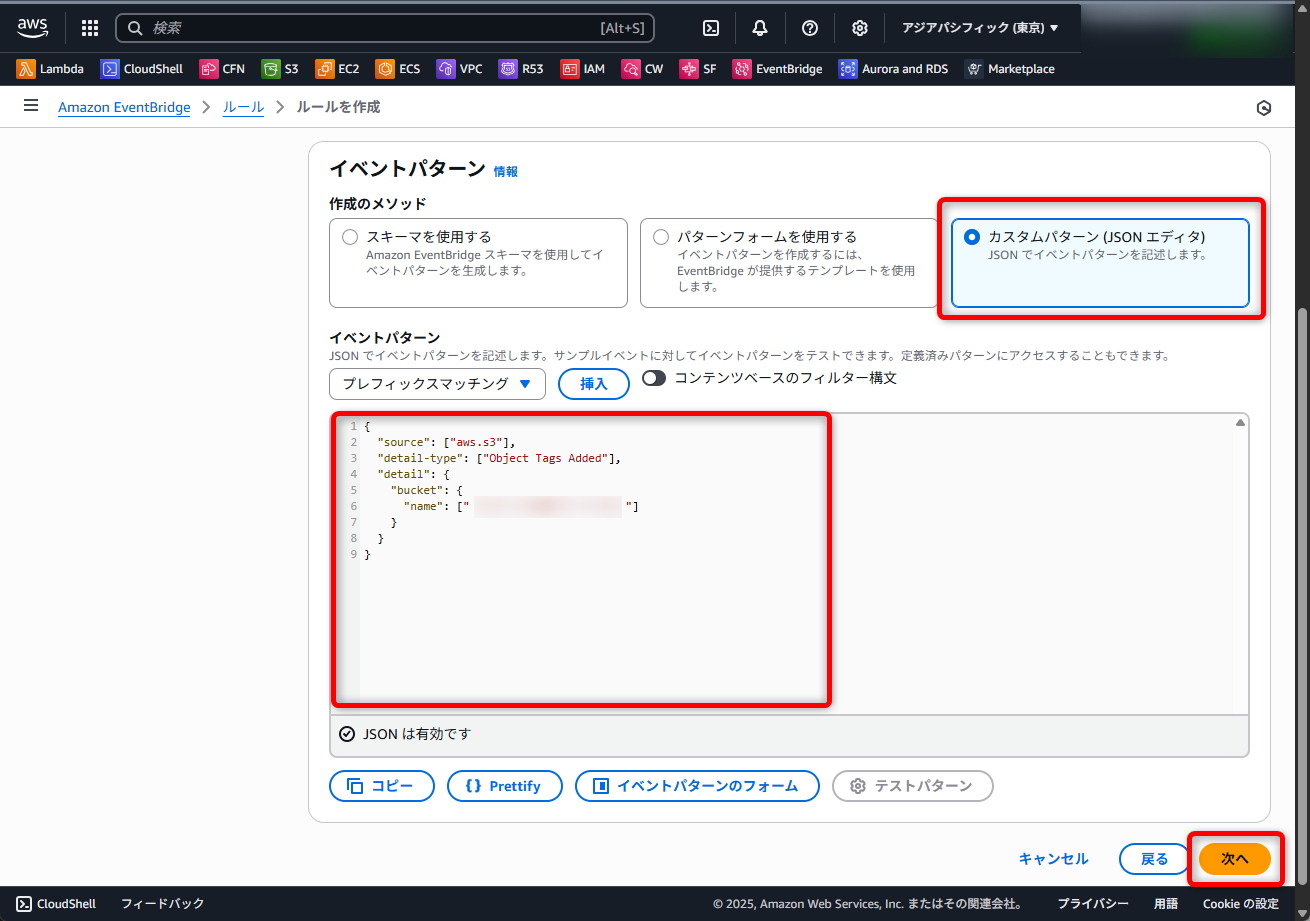Viewport: 1310px width, 921px height.
Task: Open the Marketplace favorite shortcut
Action: (1009, 69)
